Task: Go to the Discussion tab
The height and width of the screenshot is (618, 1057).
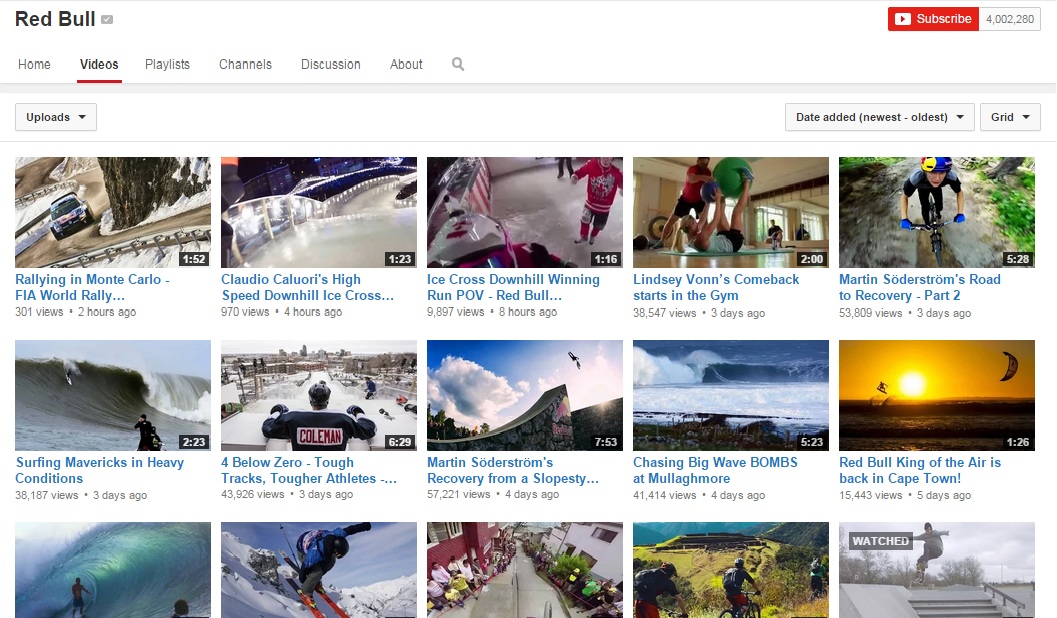Action: (330, 64)
